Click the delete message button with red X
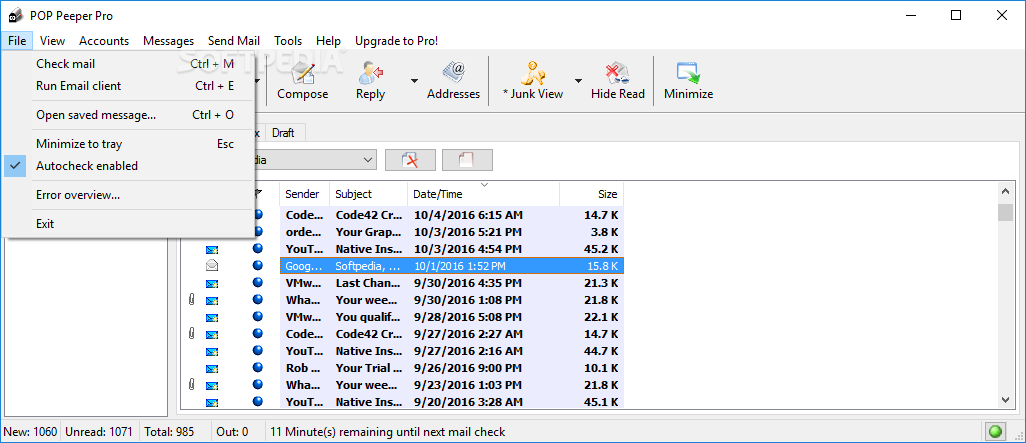Viewport: 1026px width, 443px height. pos(410,160)
